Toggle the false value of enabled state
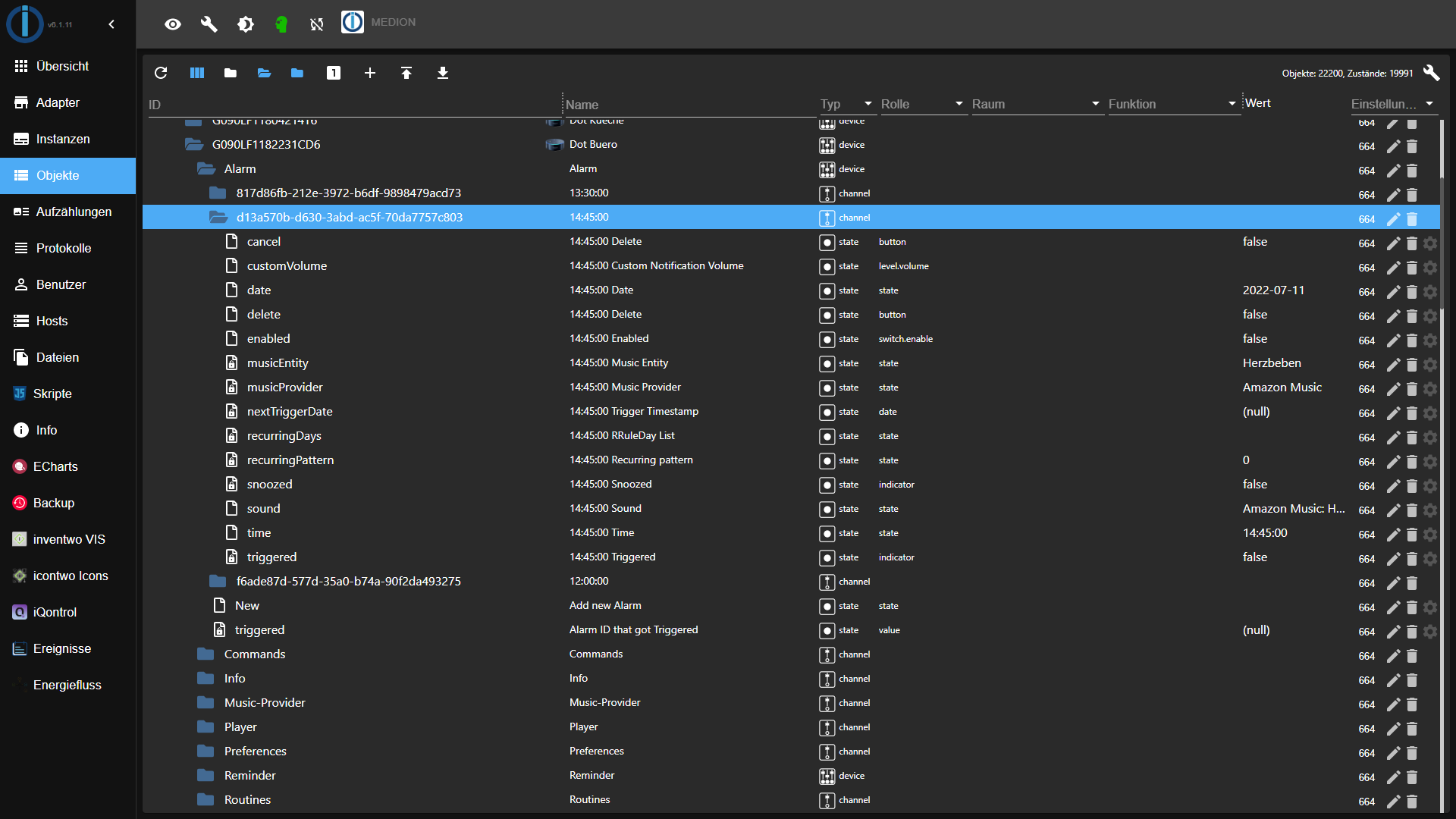1456x819 pixels. point(1255,338)
